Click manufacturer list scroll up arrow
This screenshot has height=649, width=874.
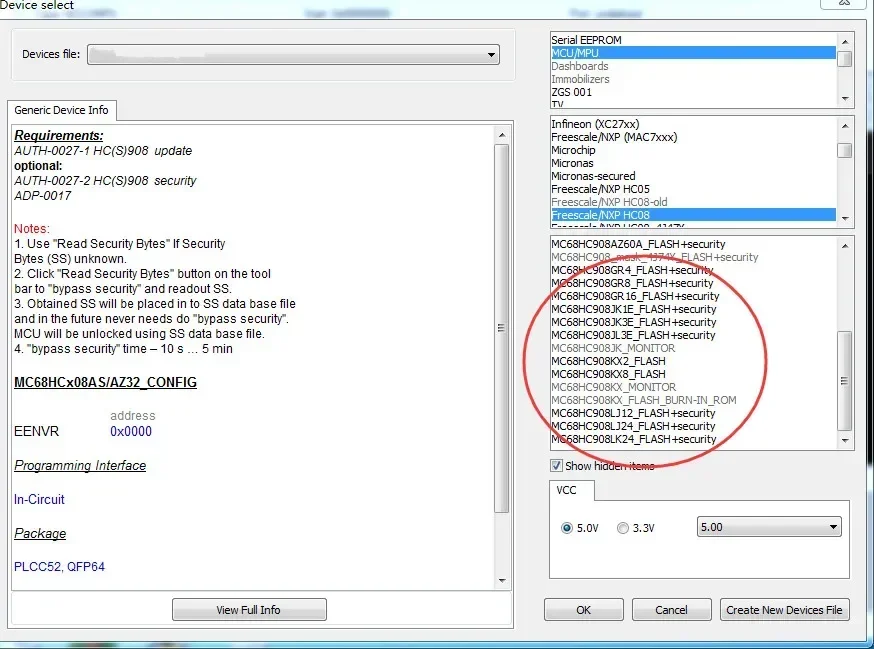[845, 126]
